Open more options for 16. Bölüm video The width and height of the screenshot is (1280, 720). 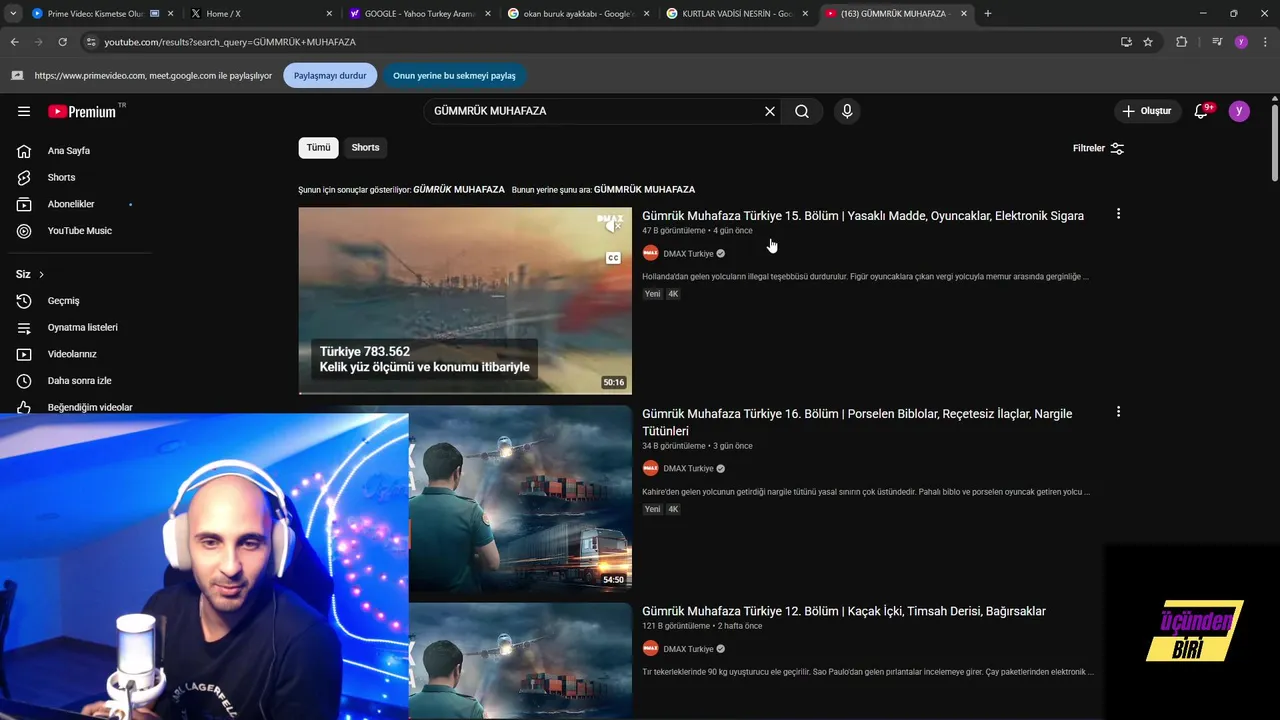click(x=1118, y=412)
